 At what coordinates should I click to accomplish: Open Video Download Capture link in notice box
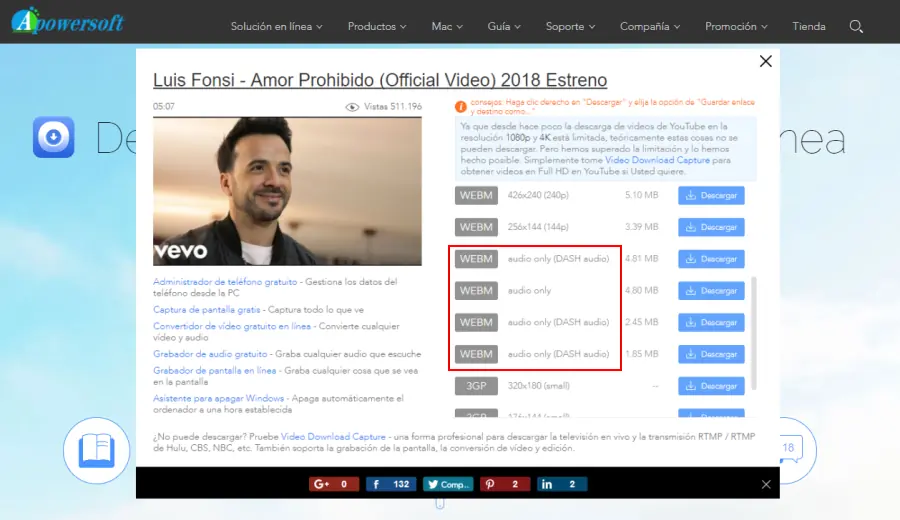click(x=657, y=160)
